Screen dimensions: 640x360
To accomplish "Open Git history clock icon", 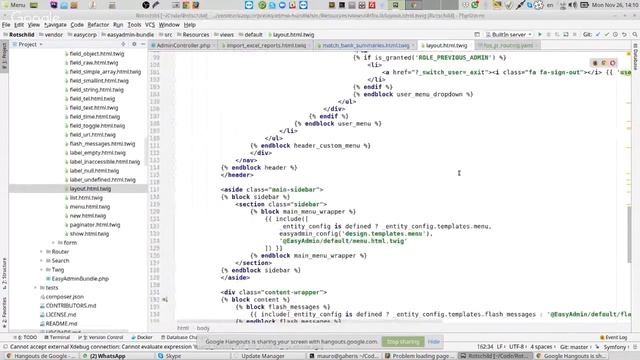I will tap(616, 35).
